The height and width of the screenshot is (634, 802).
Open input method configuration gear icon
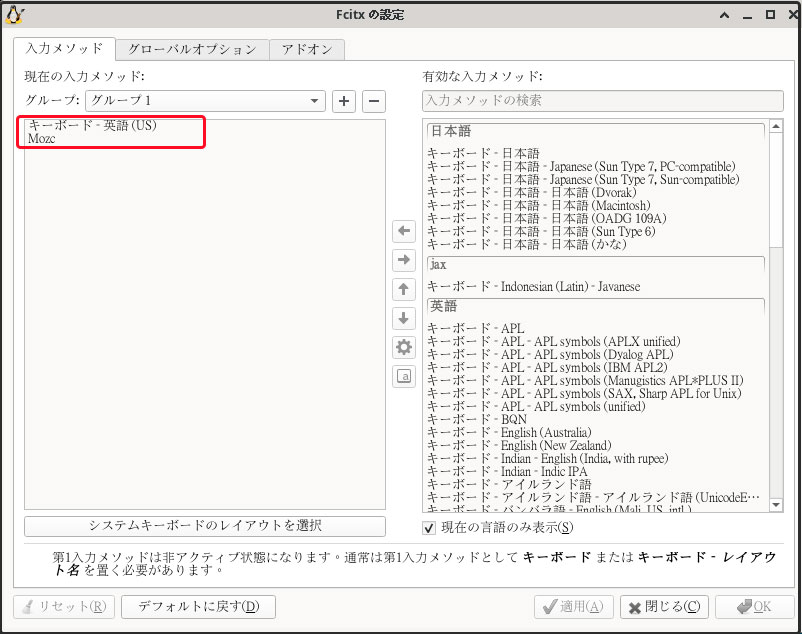click(x=404, y=347)
